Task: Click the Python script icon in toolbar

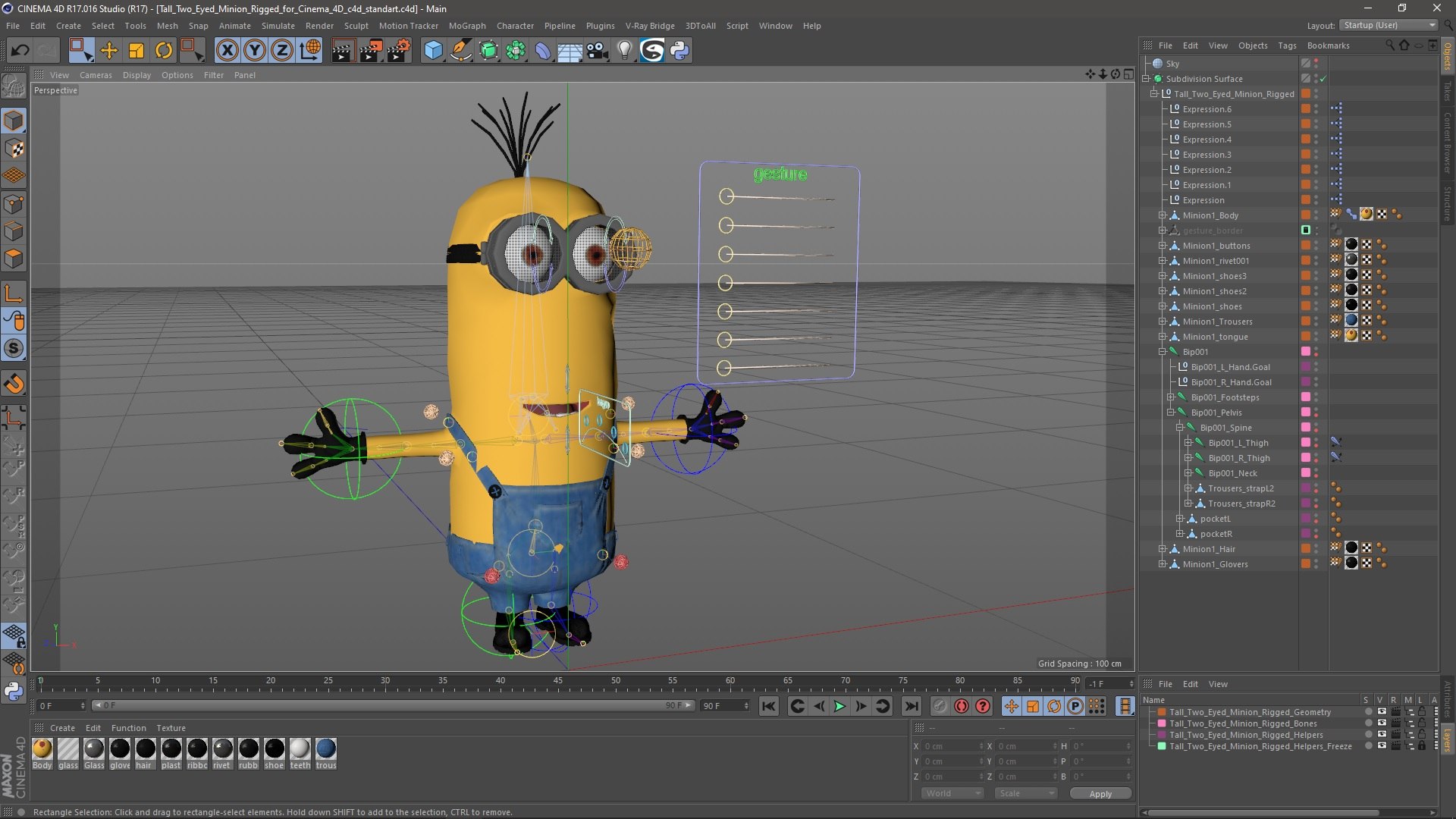Action: [x=679, y=51]
